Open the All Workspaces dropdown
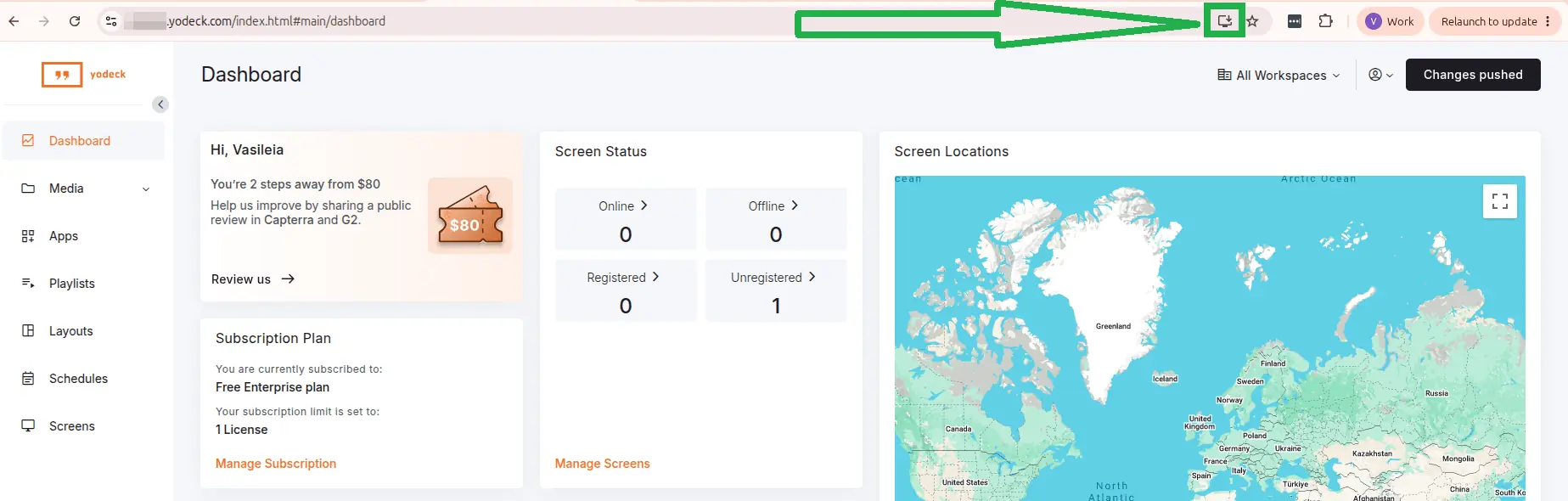This screenshot has width=1568, height=501. pyautogui.click(x=1279, y=75)
